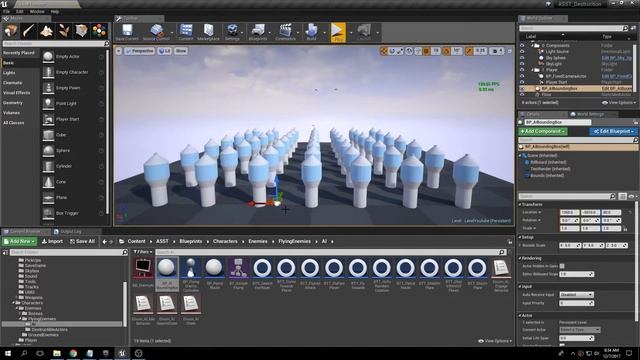Viewport: 640px width, 360px height.
Task: Click the Show viewport button
Action: coord(181,51)
